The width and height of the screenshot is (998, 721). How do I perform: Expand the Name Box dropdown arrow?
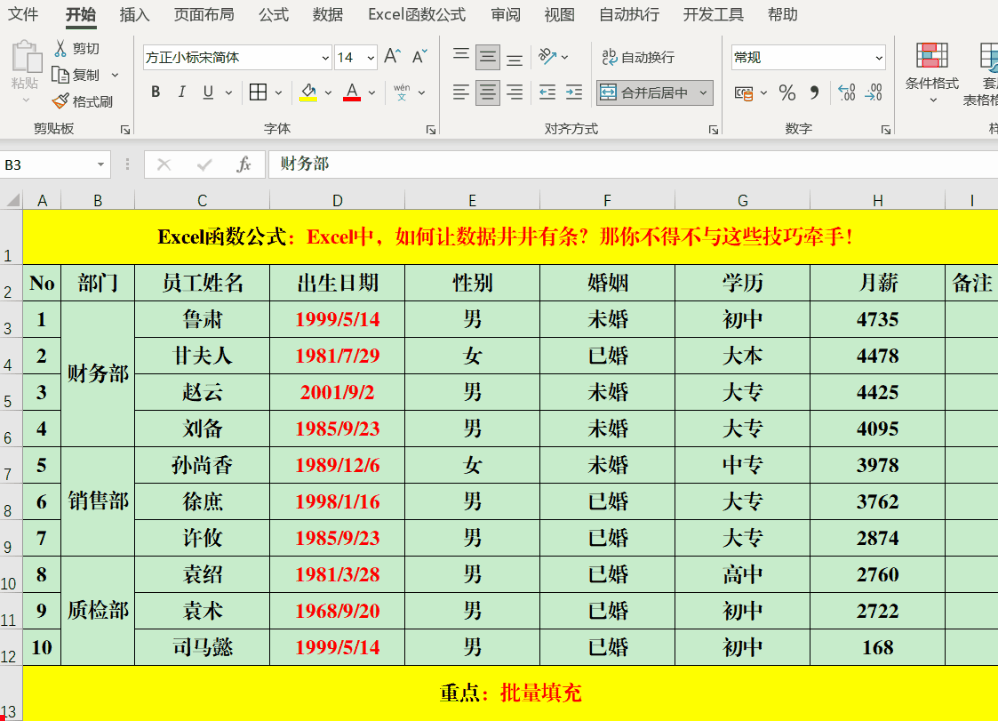tap(101, 165)
